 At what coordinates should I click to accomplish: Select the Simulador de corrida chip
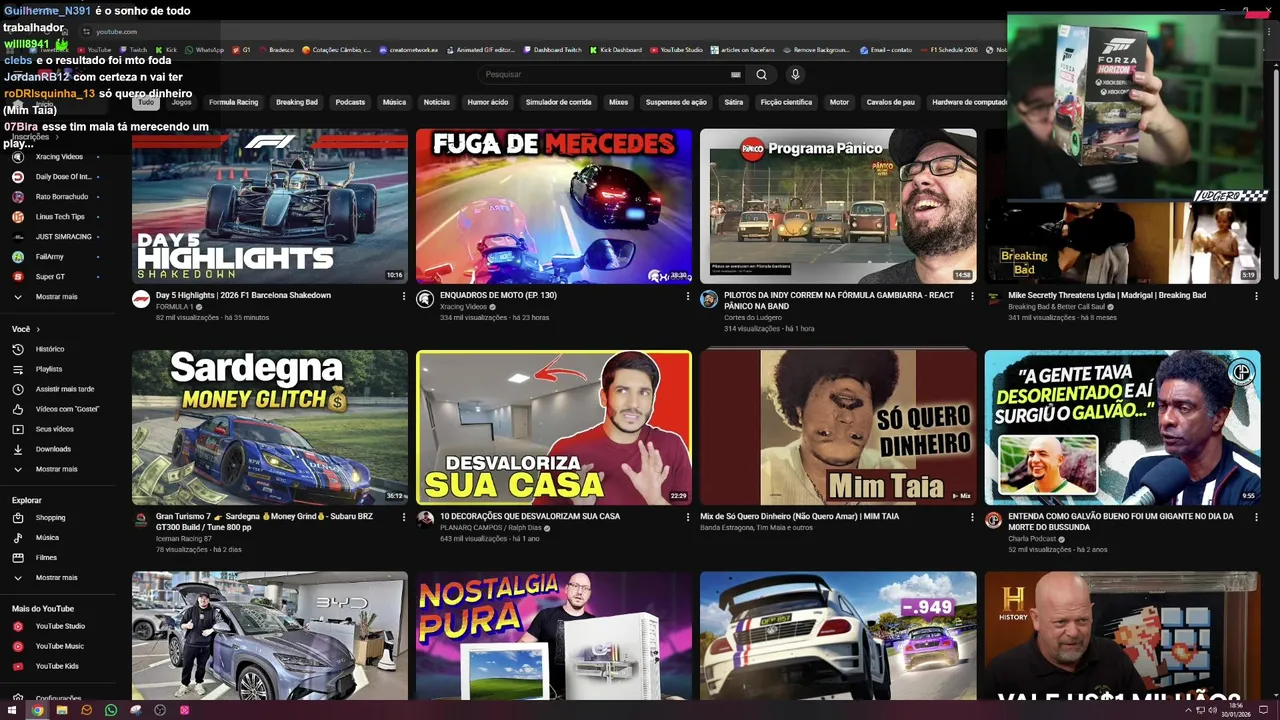(558, 102)
